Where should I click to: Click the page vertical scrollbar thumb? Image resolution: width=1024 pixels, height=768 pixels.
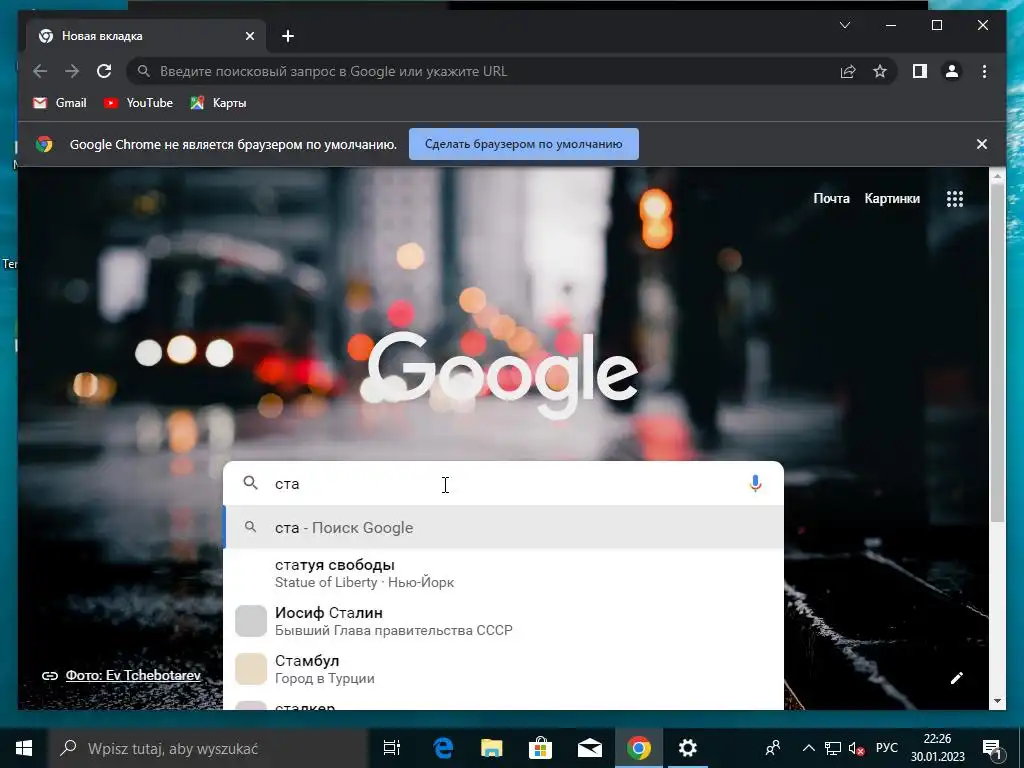click(x=997, y=353)
